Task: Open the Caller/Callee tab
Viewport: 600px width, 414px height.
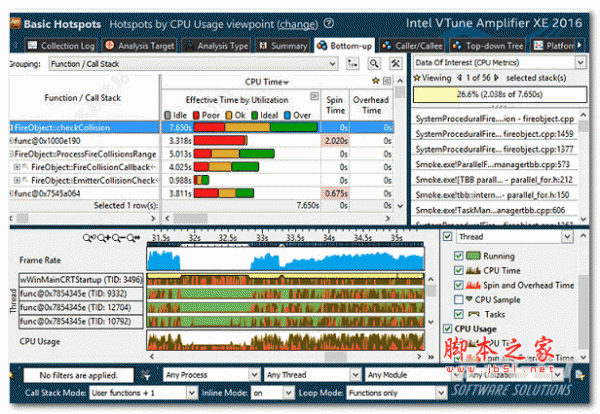Action: [412, 46]
